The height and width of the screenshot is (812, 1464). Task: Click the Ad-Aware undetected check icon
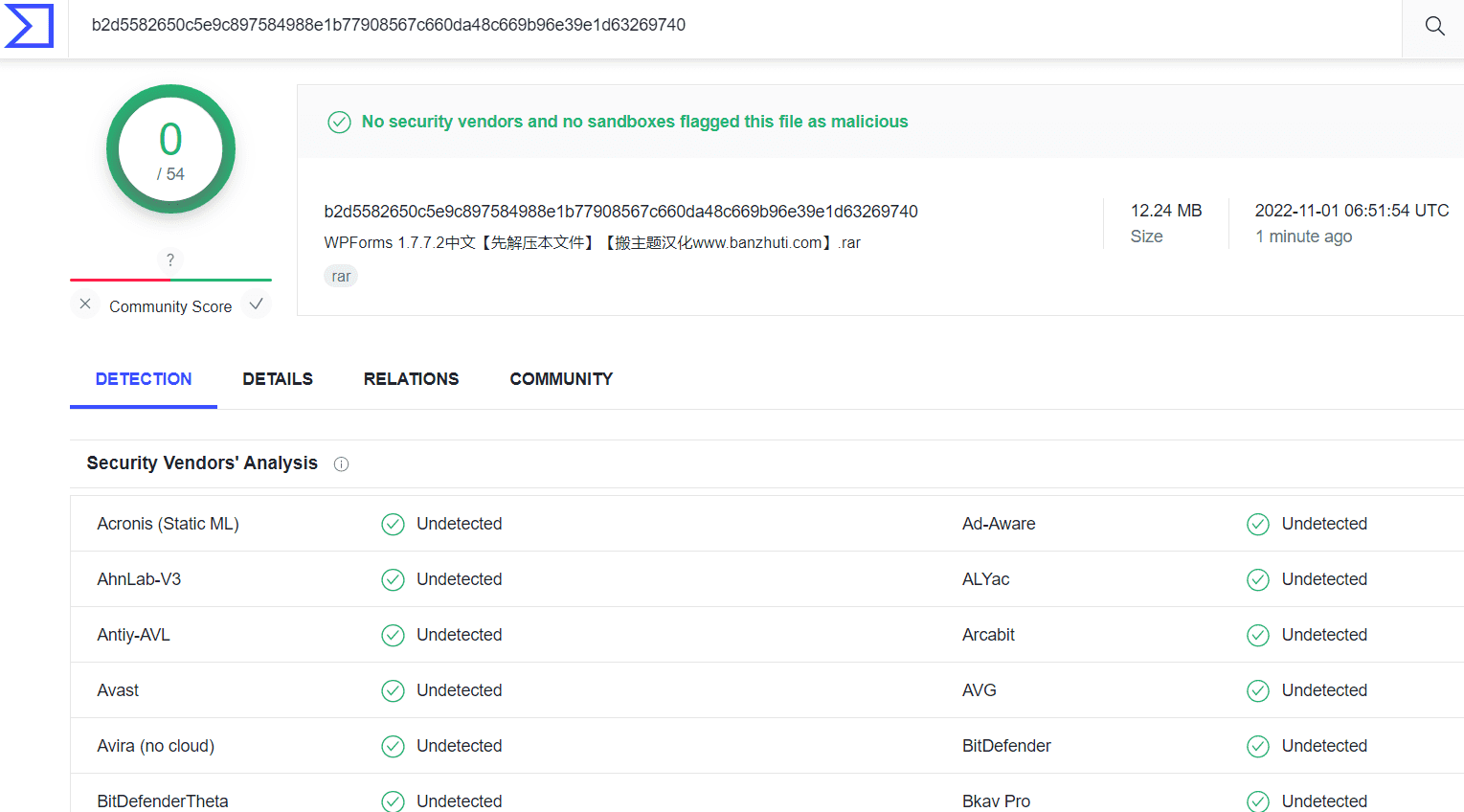[x=1258, y=525]
